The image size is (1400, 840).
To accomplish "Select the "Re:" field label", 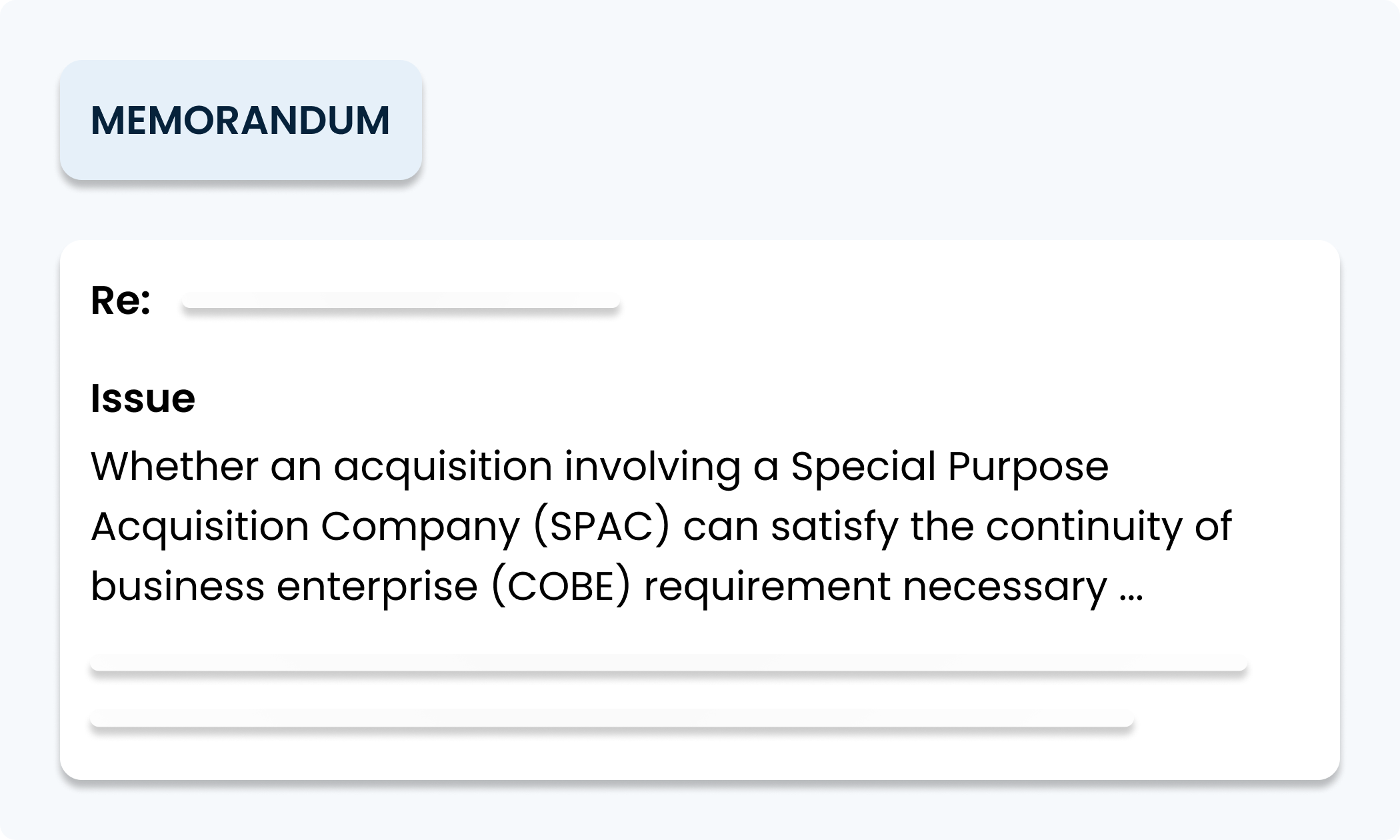I will tap(121, 301).
